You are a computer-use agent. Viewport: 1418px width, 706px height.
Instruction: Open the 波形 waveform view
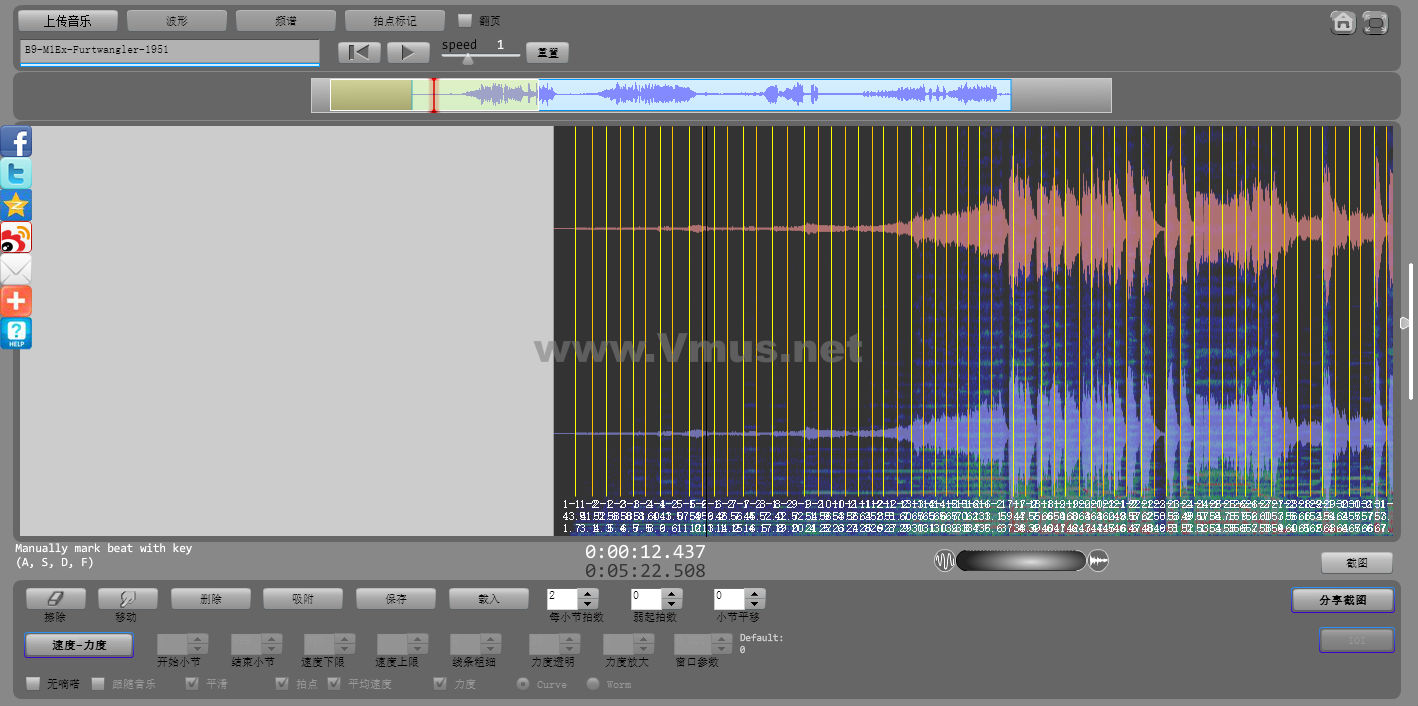pos(176,20)
